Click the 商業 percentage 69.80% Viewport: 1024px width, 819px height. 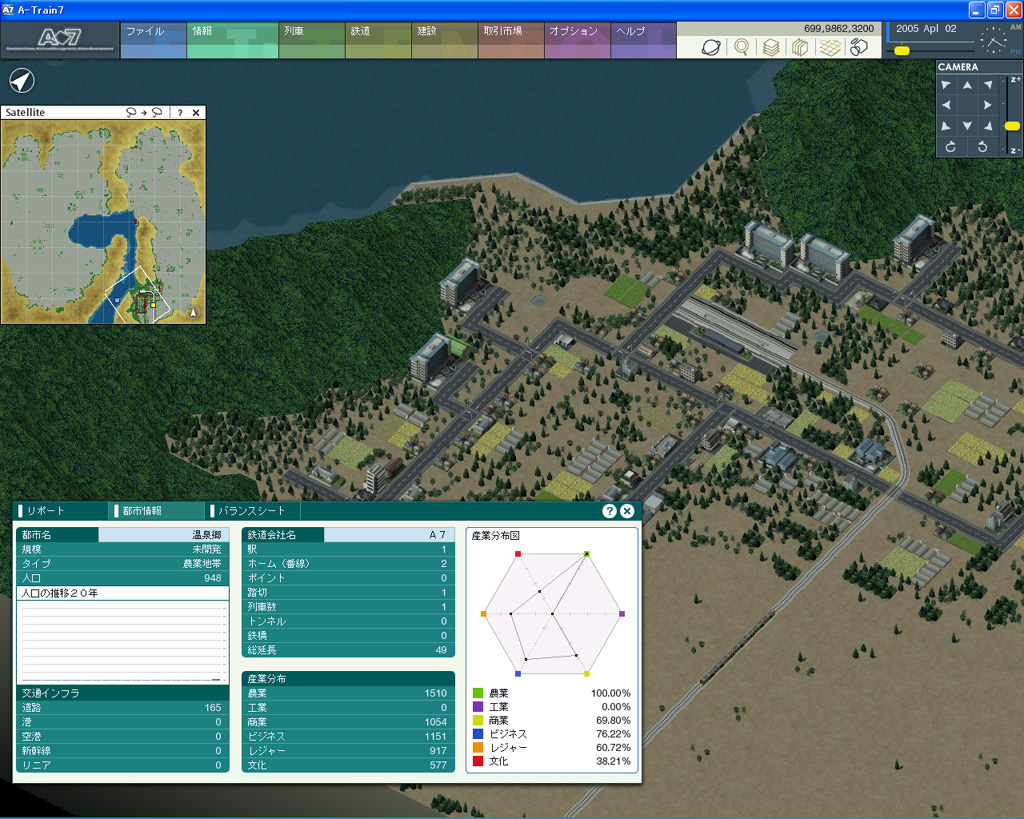tap(613, 720)
